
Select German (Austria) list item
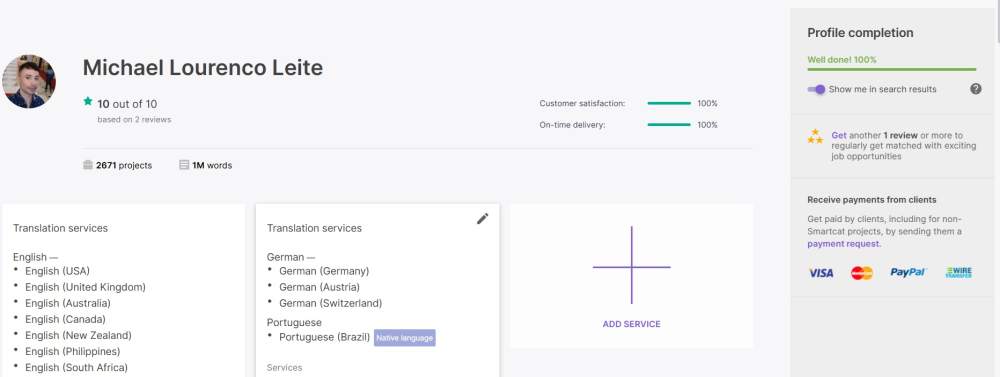pos(320,287)
